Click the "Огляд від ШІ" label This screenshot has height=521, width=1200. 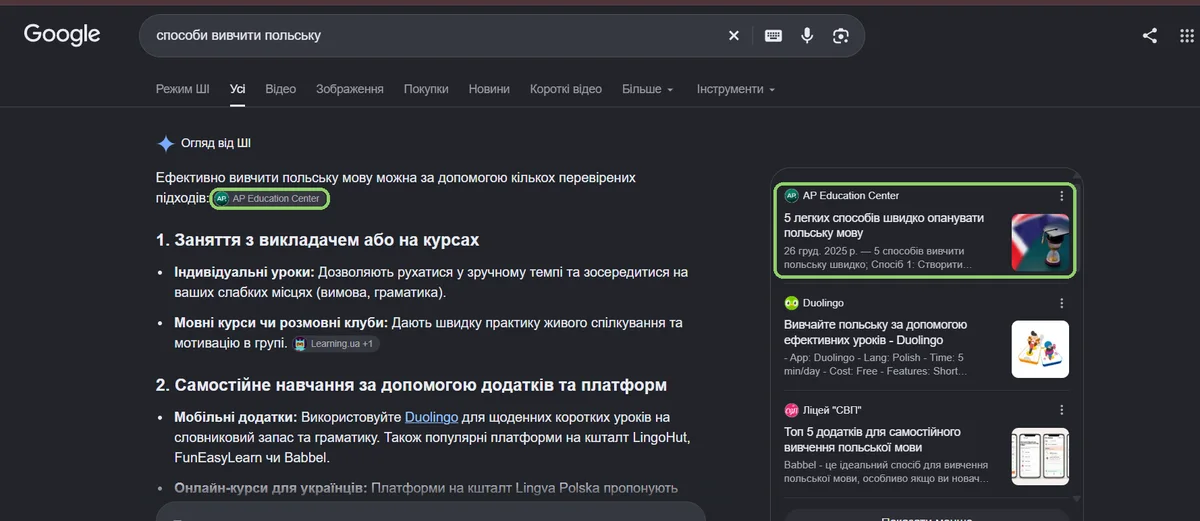coord(216,144)
